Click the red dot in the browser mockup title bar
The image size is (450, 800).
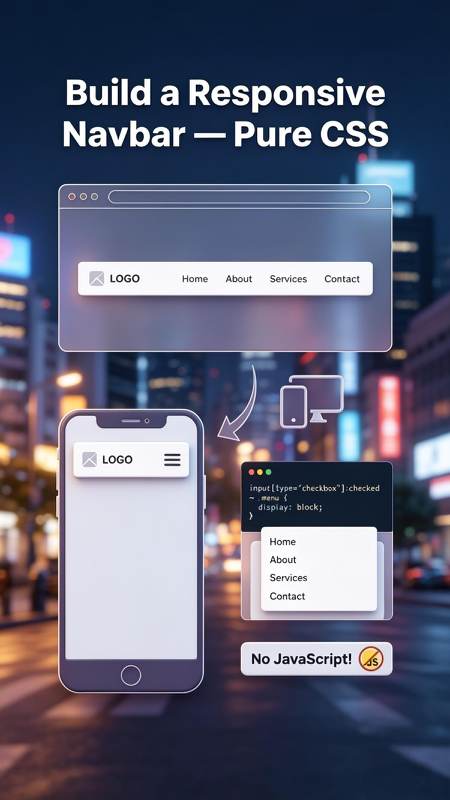[x=72, y=196]
